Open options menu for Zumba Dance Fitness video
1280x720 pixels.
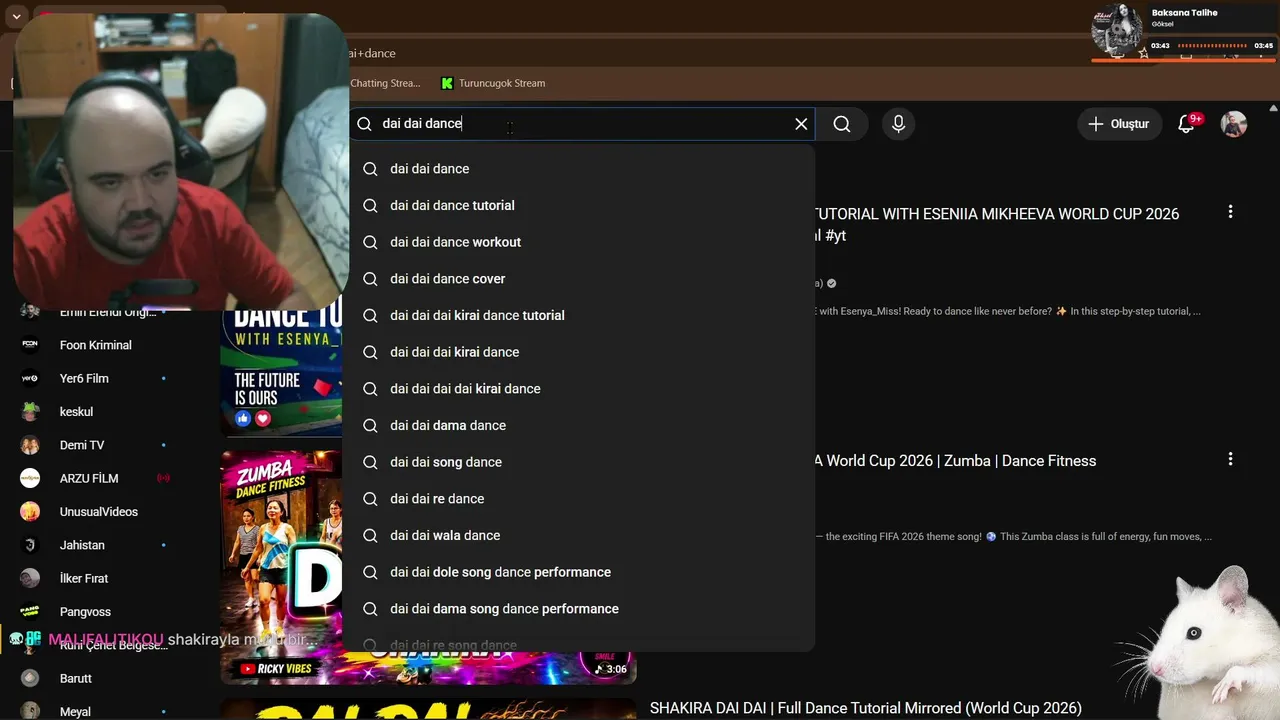point(1230,459)
